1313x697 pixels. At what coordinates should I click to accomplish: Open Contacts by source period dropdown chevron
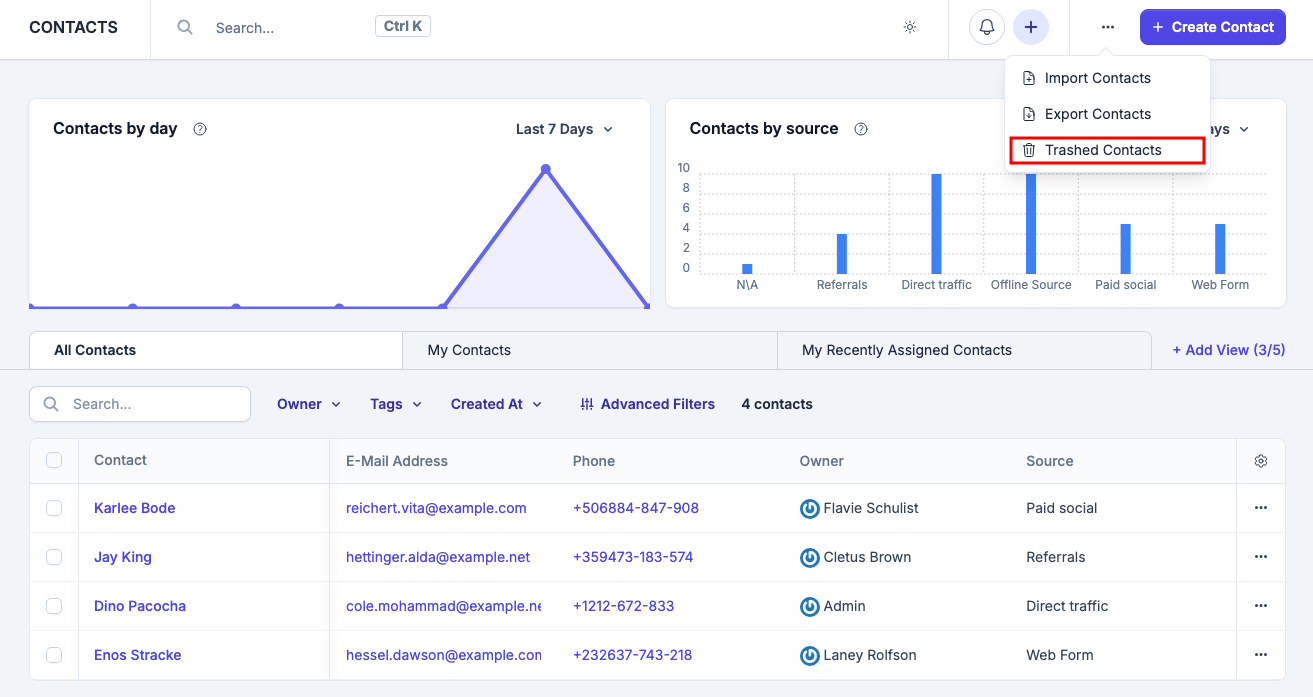pyautogui.click(x=1244, y=129)
